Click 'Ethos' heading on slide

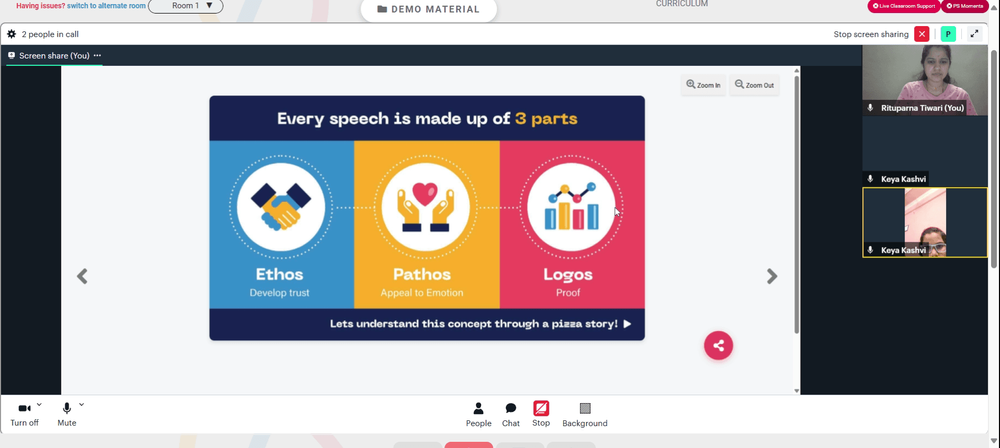tap(279, 274)
